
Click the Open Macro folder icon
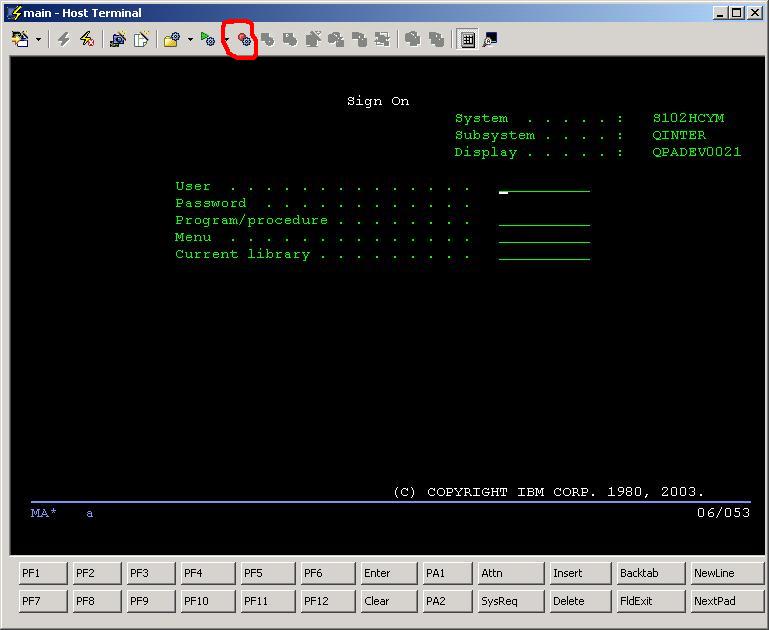[172, 39]
